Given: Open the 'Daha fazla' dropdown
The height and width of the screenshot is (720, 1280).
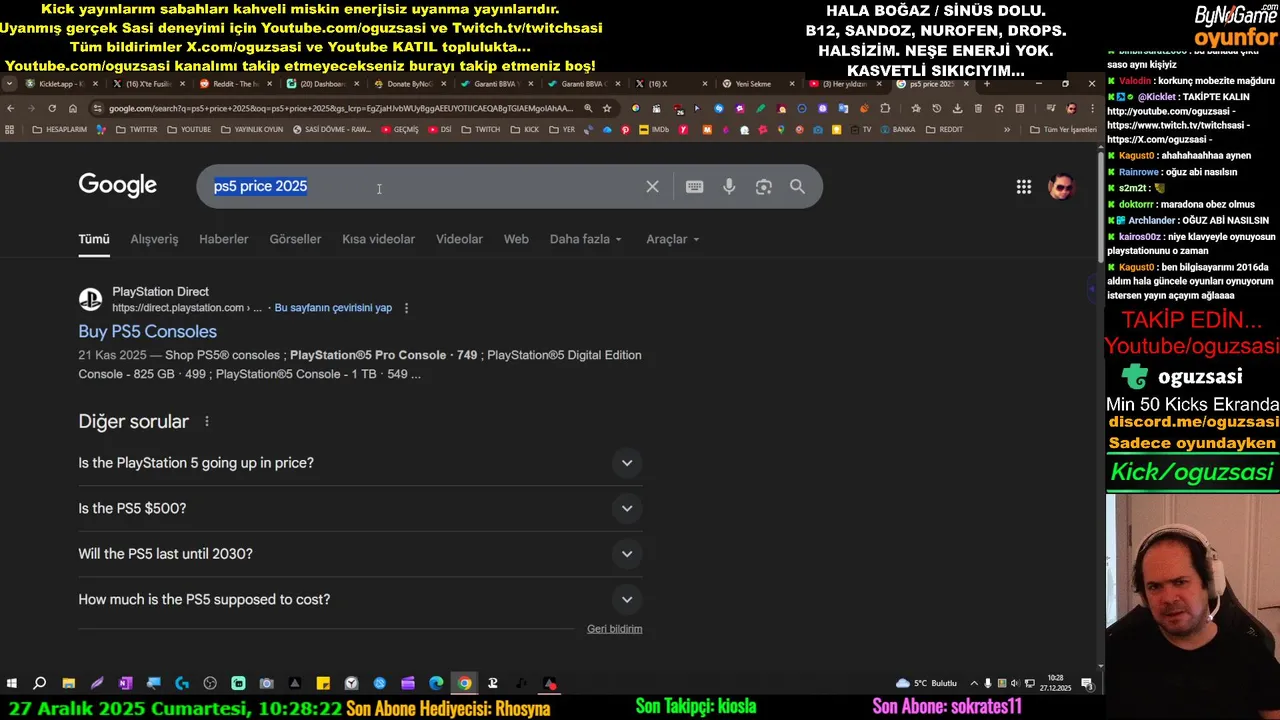Looking at the screenshot, I should 586,239.
